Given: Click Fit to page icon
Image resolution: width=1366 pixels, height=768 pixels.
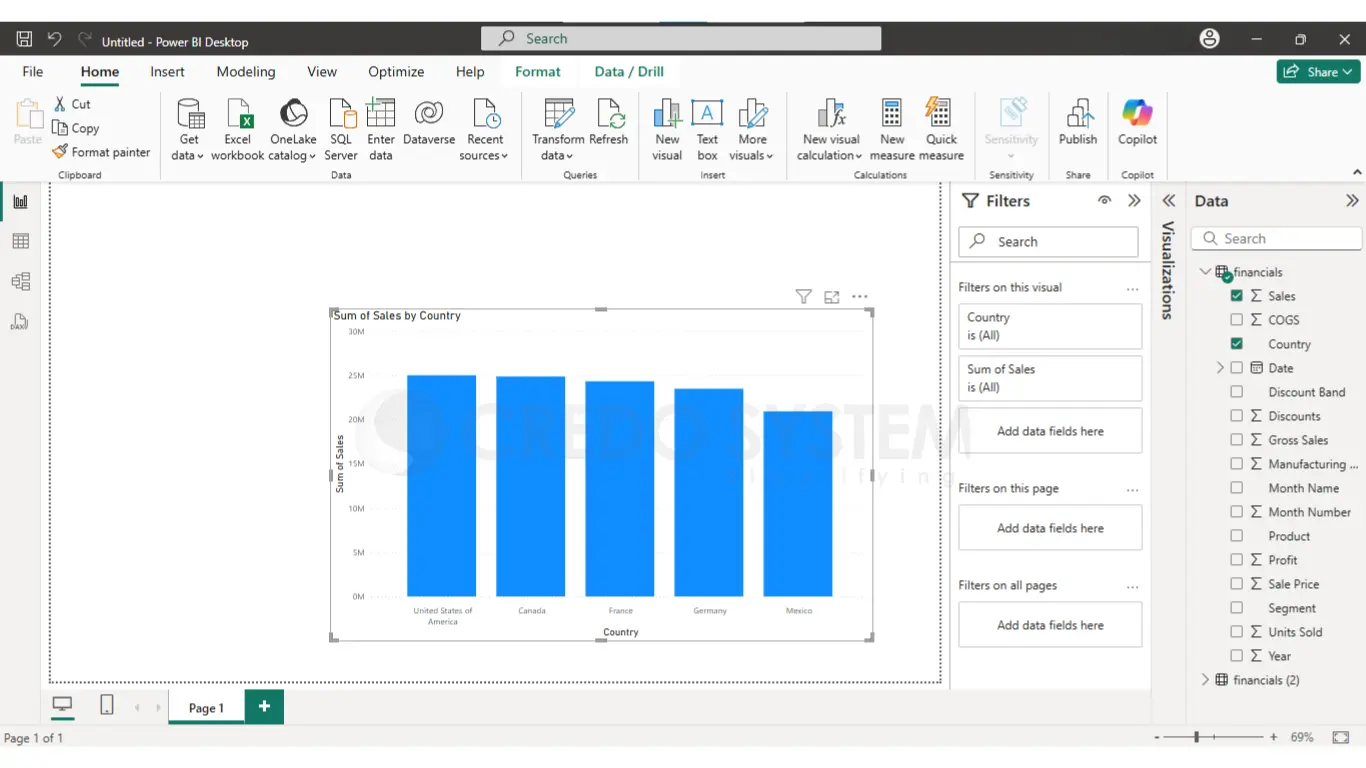Looking at the screenshot, I should point(1341,737).
